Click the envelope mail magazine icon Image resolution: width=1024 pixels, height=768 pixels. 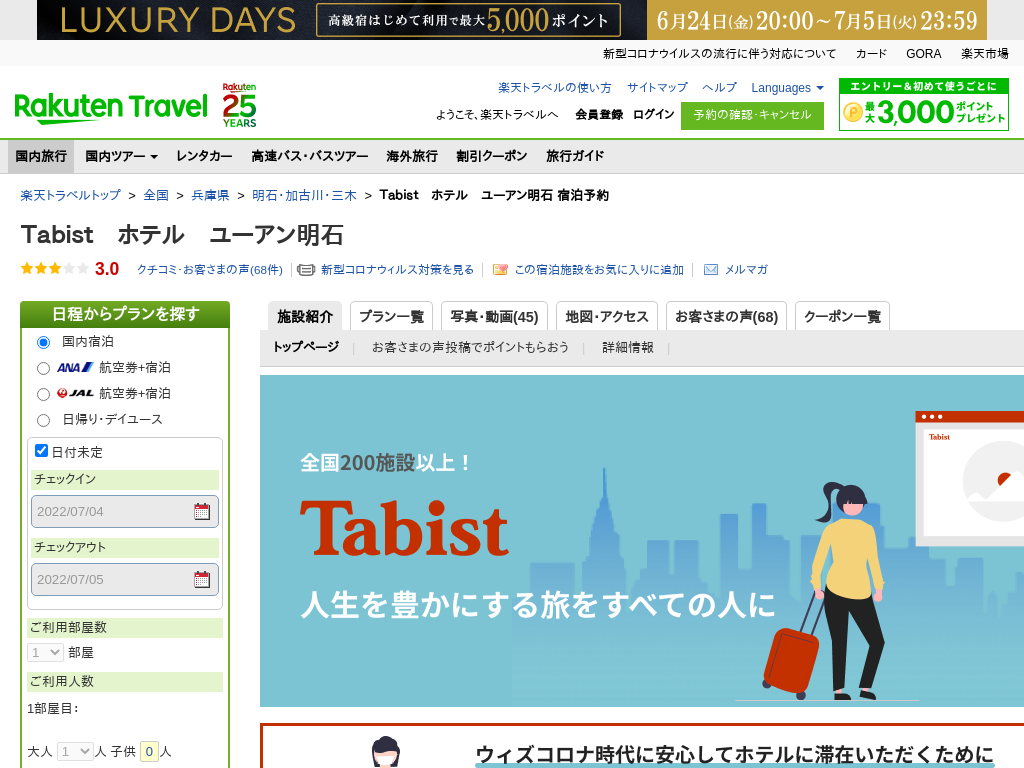click(x=711, y=270)
